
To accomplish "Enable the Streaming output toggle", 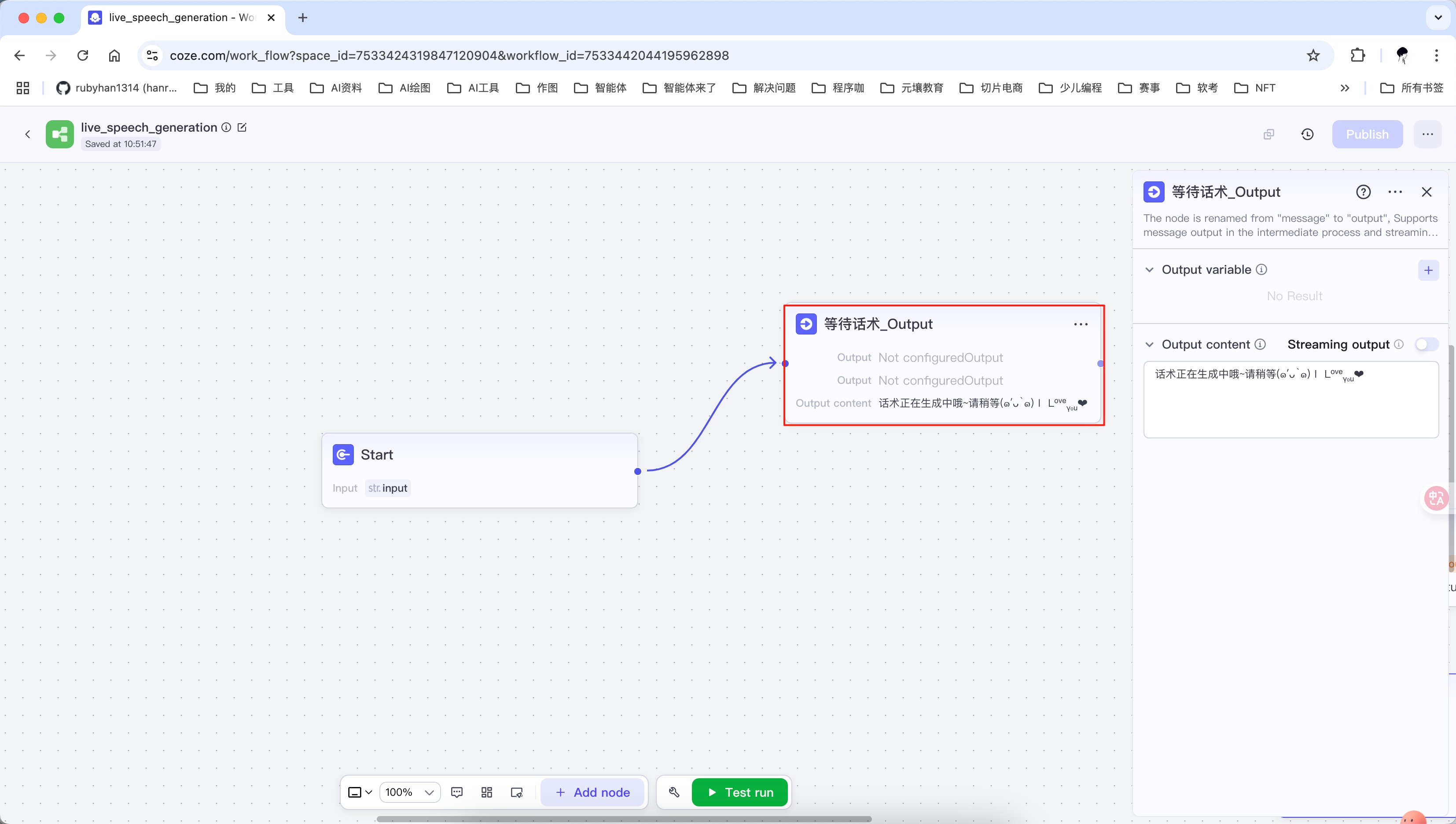I will [x=1426, y=344].
